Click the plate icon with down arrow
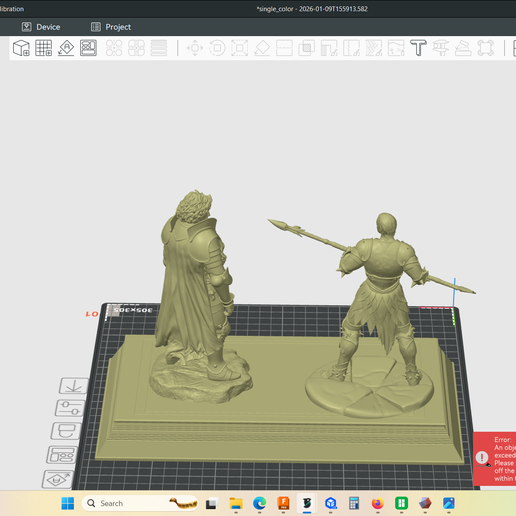Screen dimensions: 516x516 (74, 386)
